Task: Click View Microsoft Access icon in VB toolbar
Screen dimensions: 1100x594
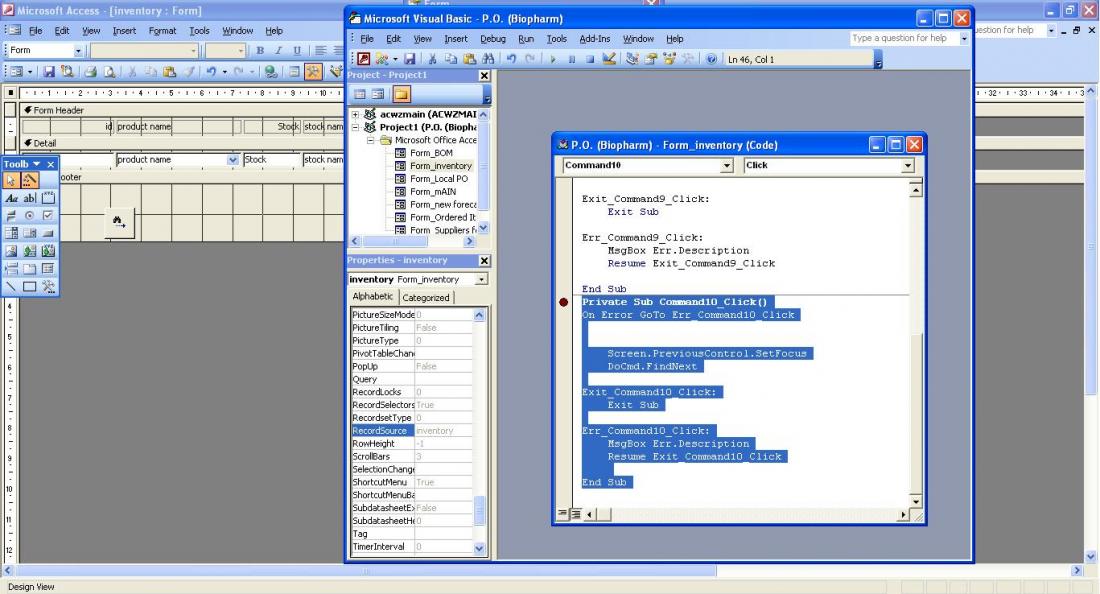Action: [x=363, y=59]
